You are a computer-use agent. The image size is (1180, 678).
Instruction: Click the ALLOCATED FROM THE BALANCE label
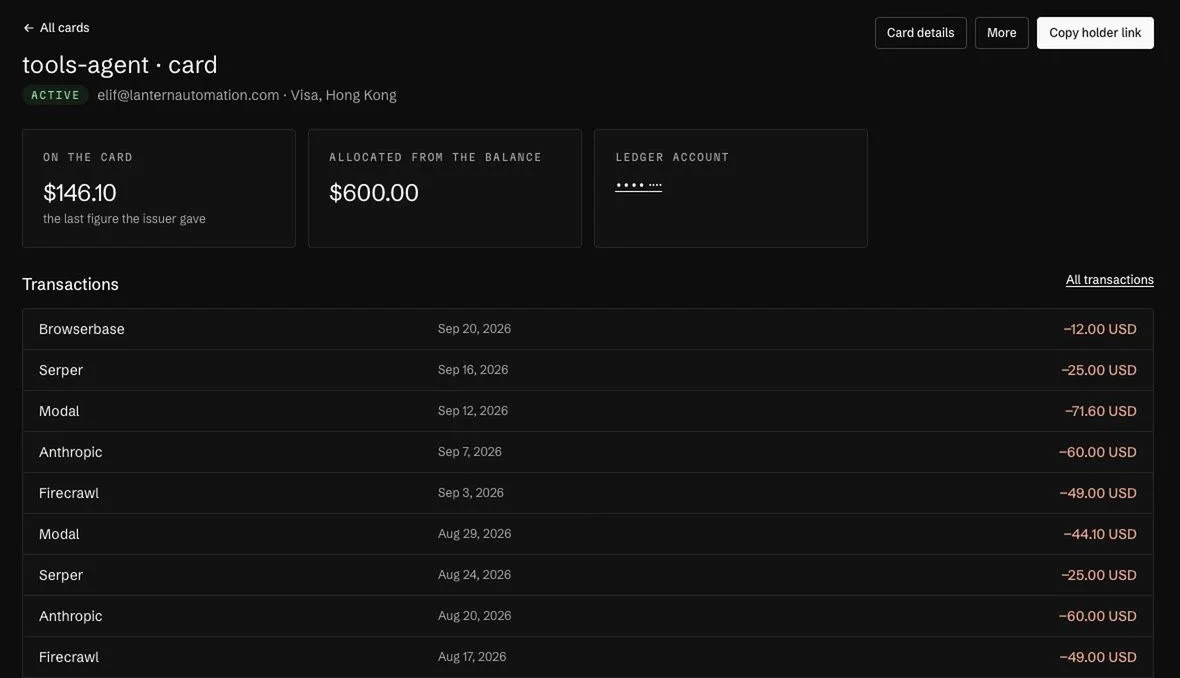435,157
